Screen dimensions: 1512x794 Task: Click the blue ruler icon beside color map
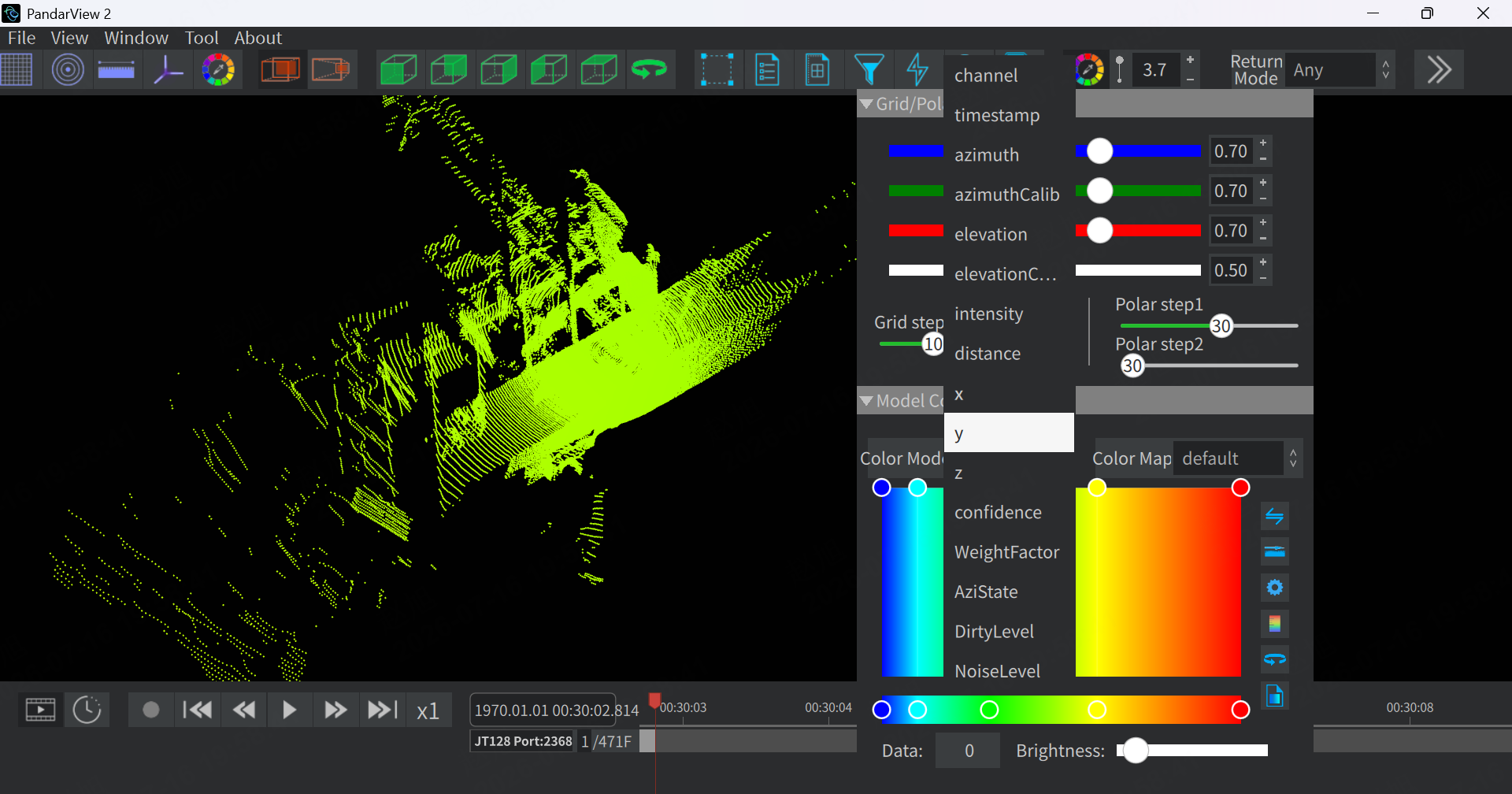(x=1274, y=551)
